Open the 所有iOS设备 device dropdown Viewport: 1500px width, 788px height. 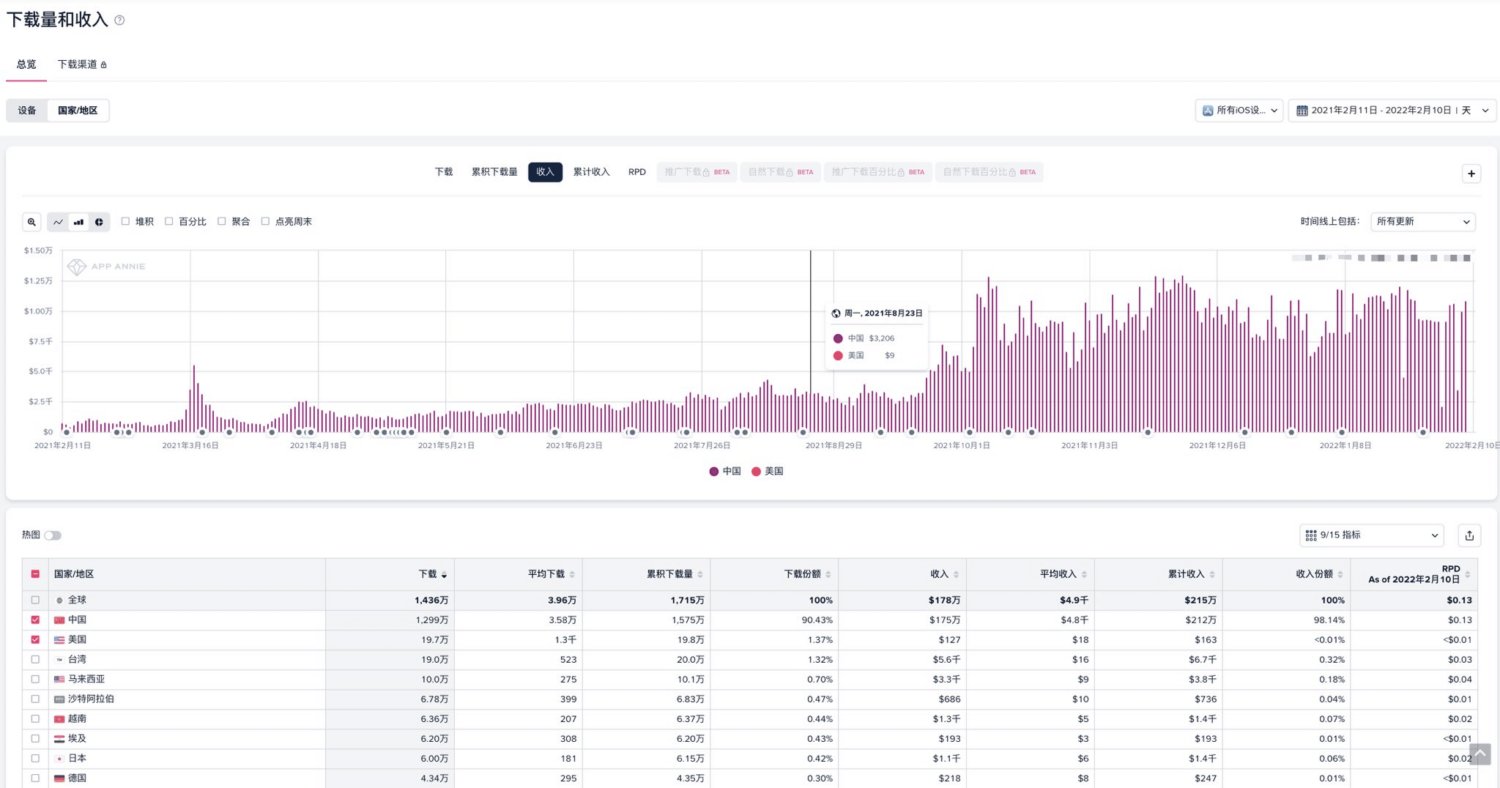click(x=1239, y=110)
